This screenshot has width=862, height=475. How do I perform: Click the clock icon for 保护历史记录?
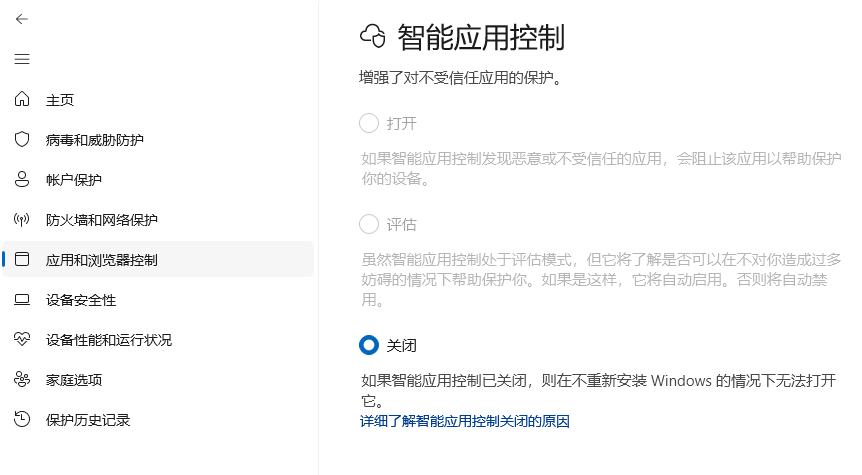pyautogui.click(x=22, y=420)
